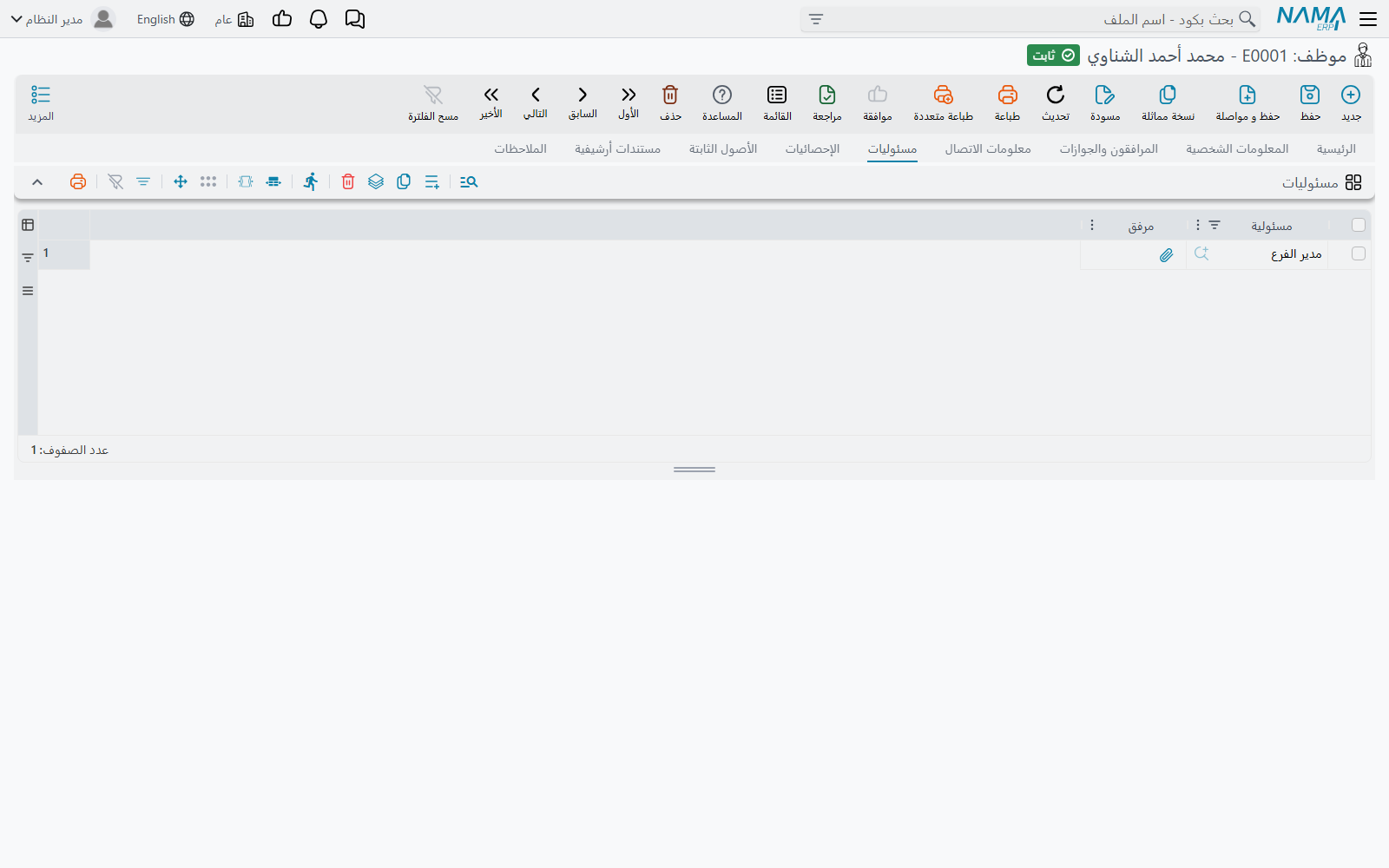Open مسئولية column three-dots menu
The width and height of the screenshot is (1389, 868).
[x=1198, y=225]
